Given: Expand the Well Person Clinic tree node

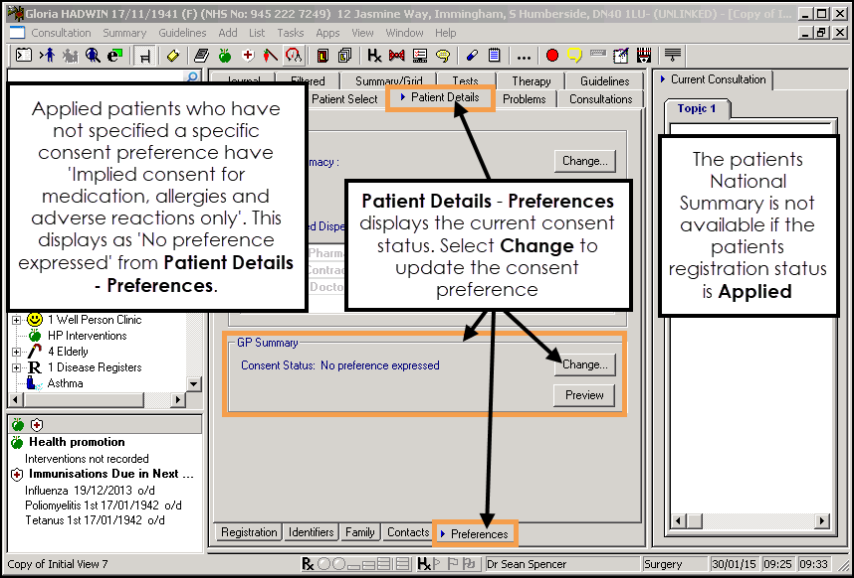Looking at the screenshot, I should (16, 320).
